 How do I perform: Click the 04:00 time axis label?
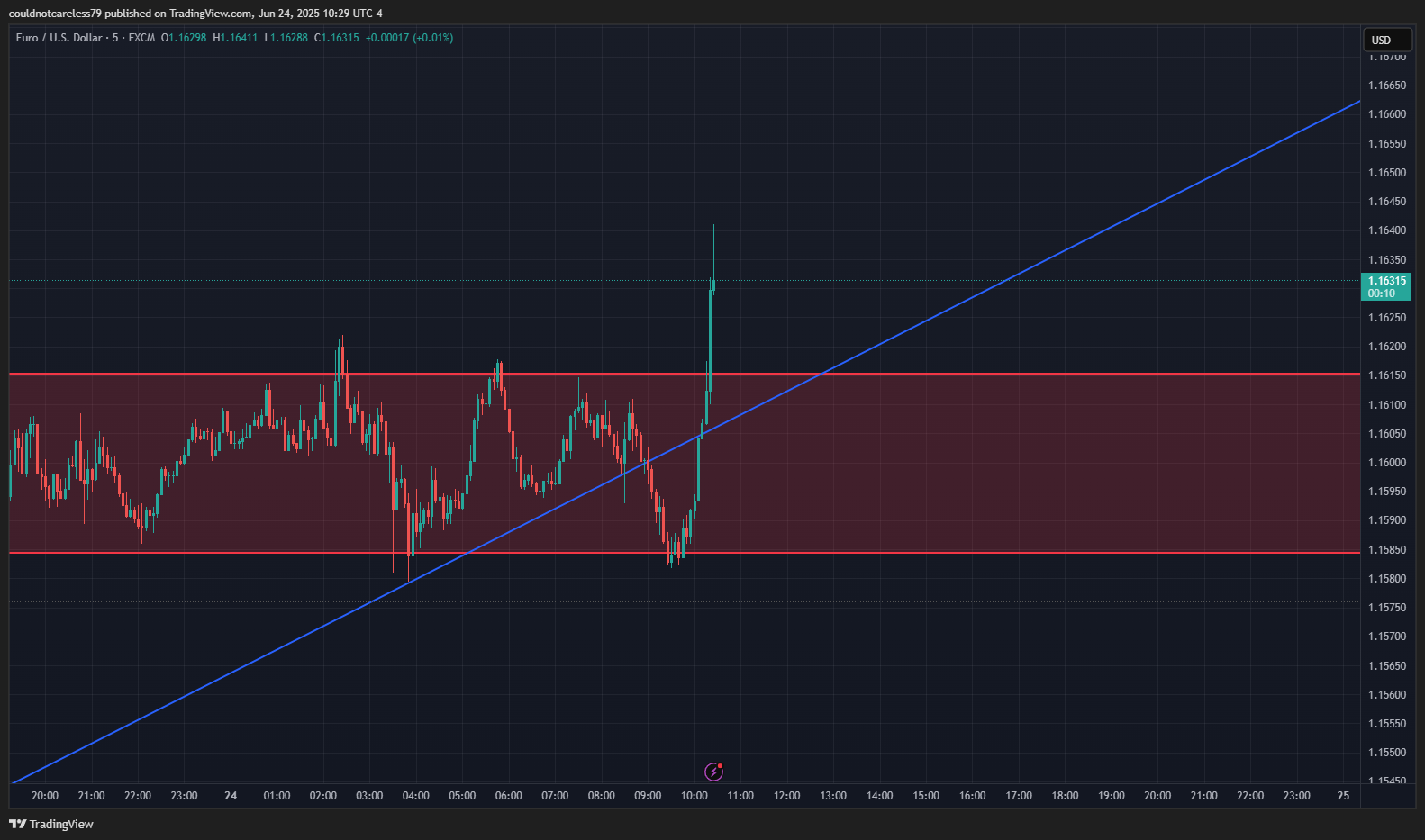pos(416,796)
